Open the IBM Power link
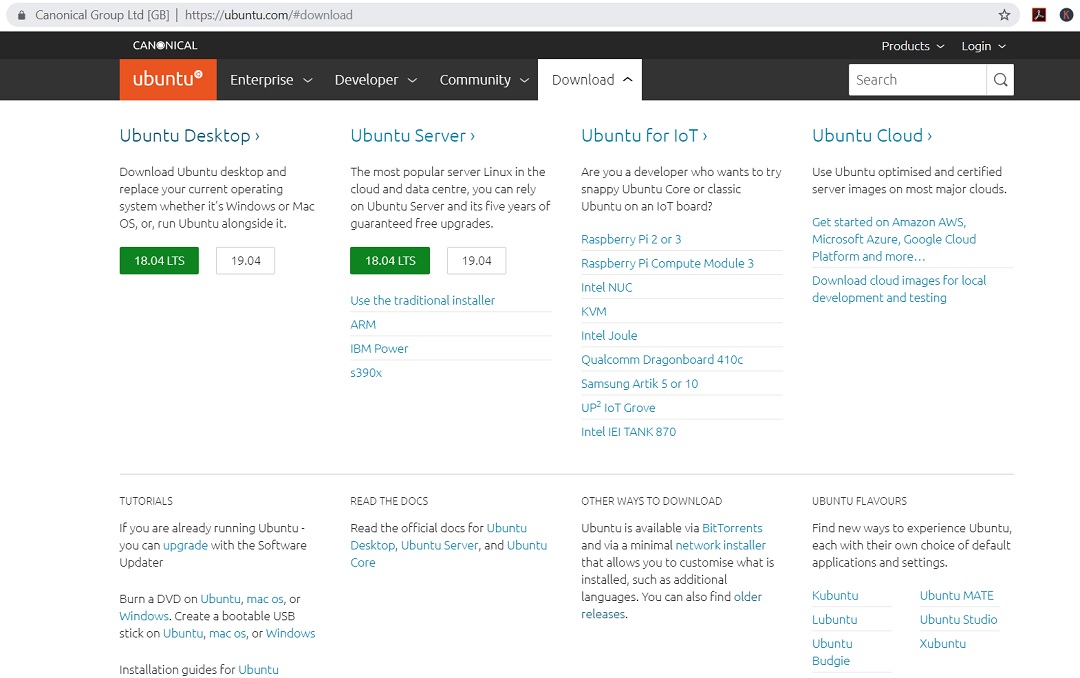This screenshot has width=1080, height=678. 379,349
